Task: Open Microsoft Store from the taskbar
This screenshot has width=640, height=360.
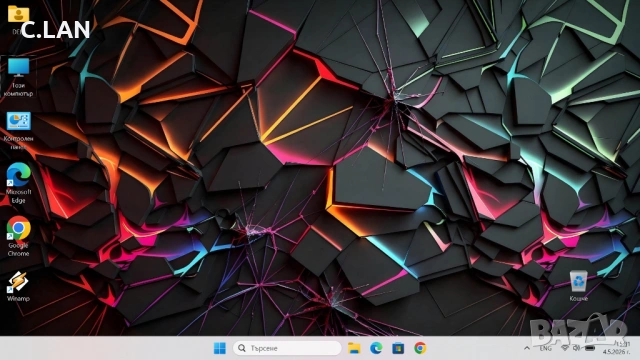Action: [x=398, y=348]
